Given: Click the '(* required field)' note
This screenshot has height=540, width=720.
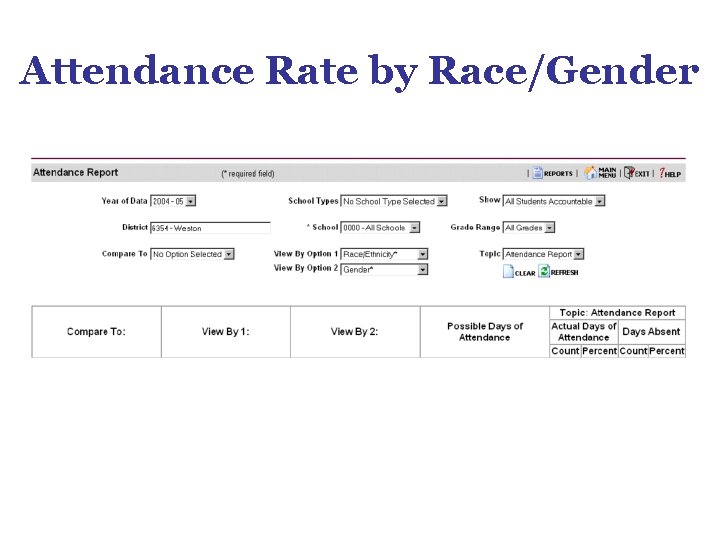Looking at the screenshot, I should pos(248,174).
